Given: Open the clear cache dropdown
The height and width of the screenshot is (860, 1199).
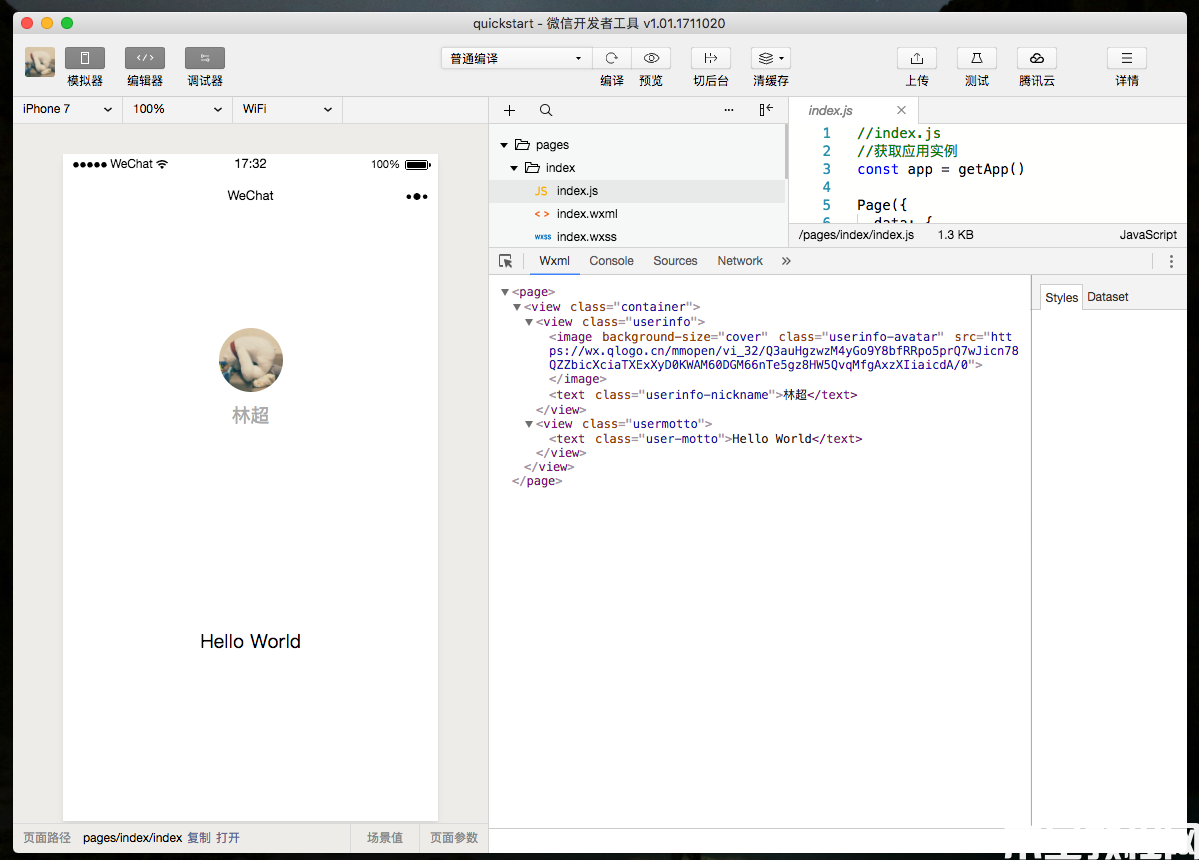Looking at the screenshot, I should coord(771,58).
